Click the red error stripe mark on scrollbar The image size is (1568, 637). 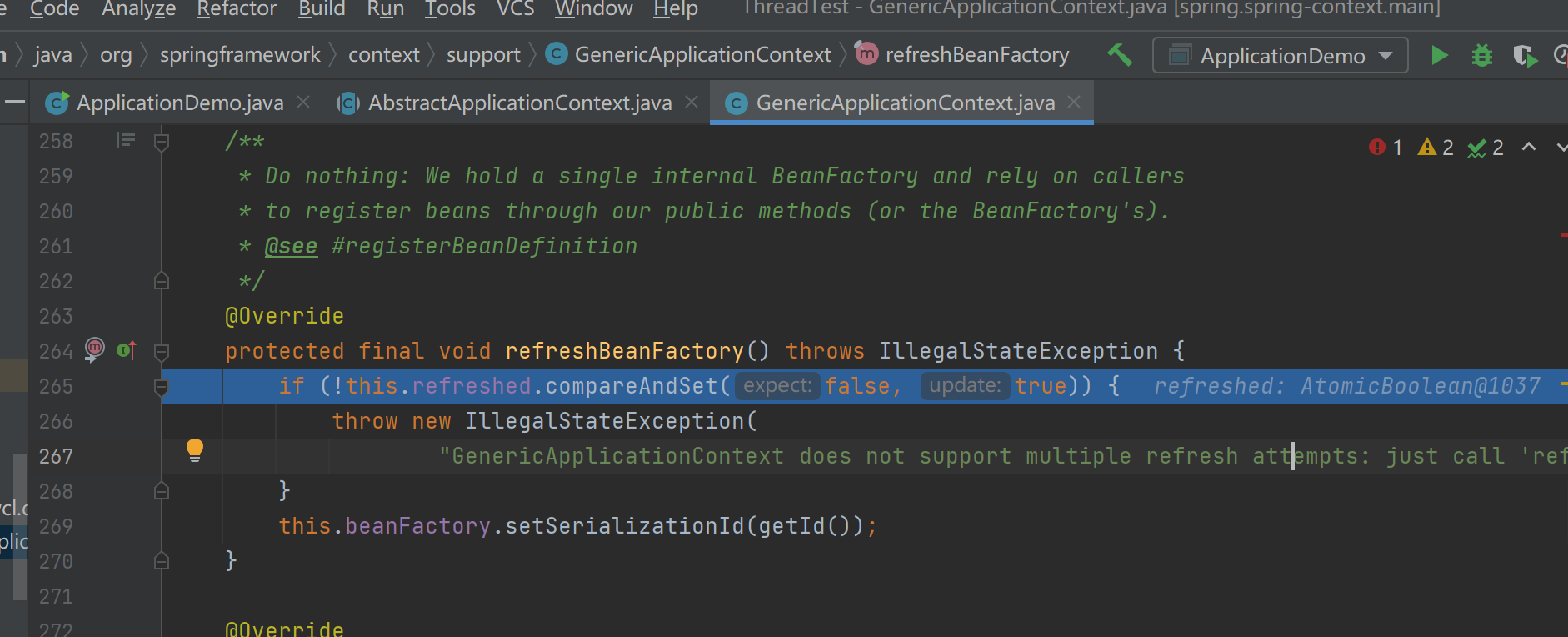tap(1563, 235)
